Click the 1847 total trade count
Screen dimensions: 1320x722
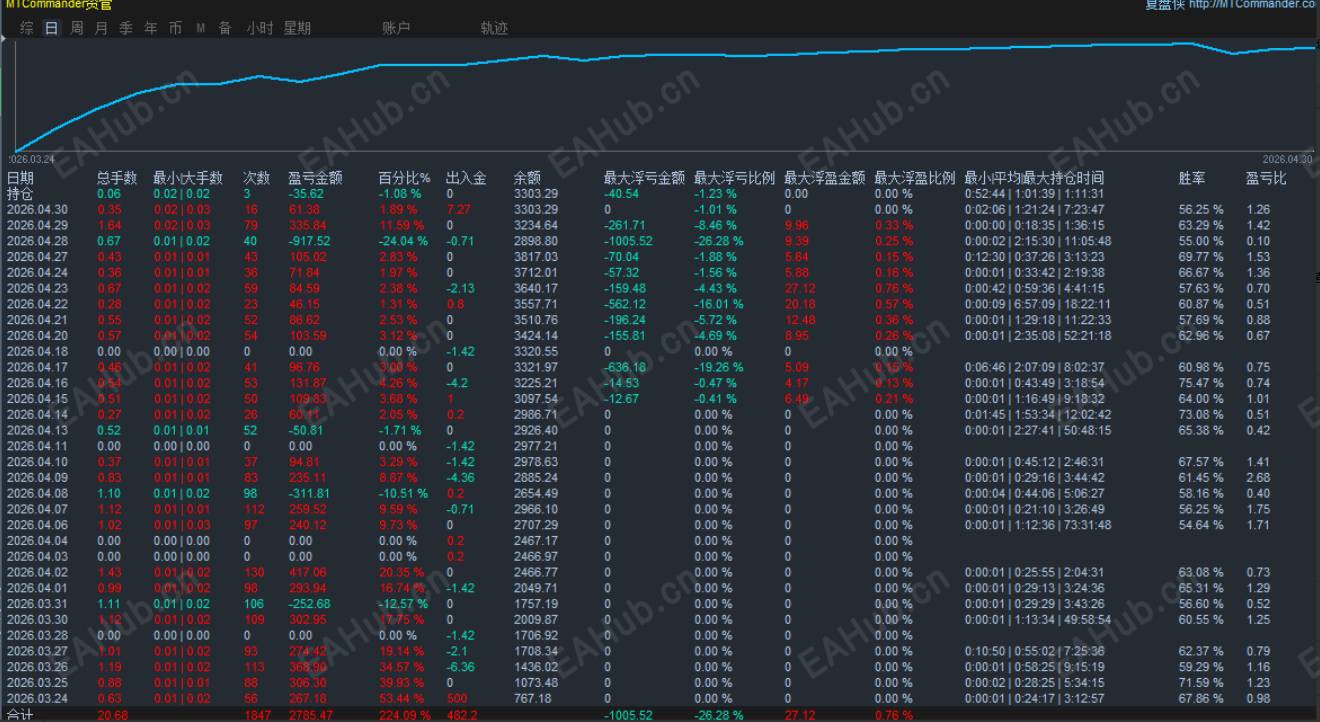point(257,715)
